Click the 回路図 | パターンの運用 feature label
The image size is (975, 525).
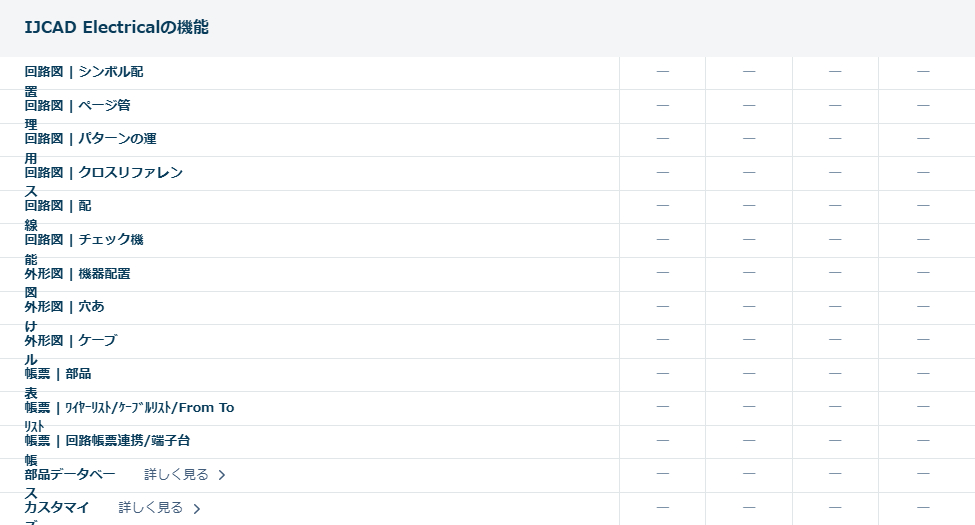[x=90, y=139]
